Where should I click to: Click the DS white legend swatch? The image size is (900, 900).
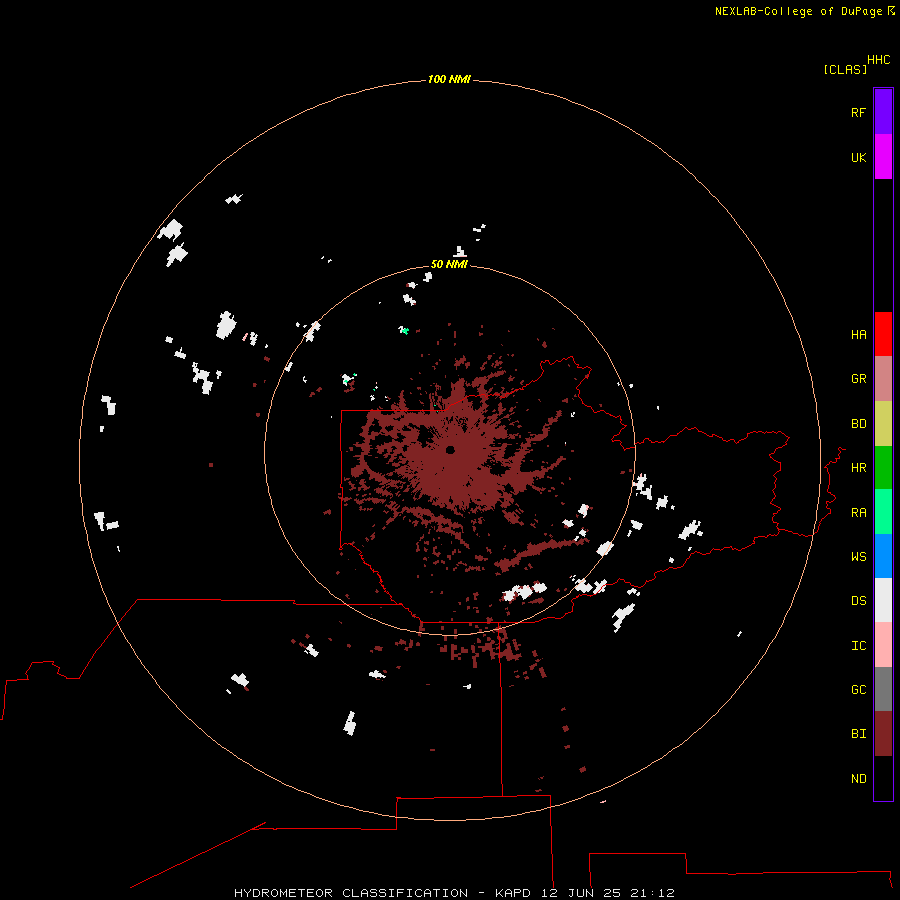(883, 600)
